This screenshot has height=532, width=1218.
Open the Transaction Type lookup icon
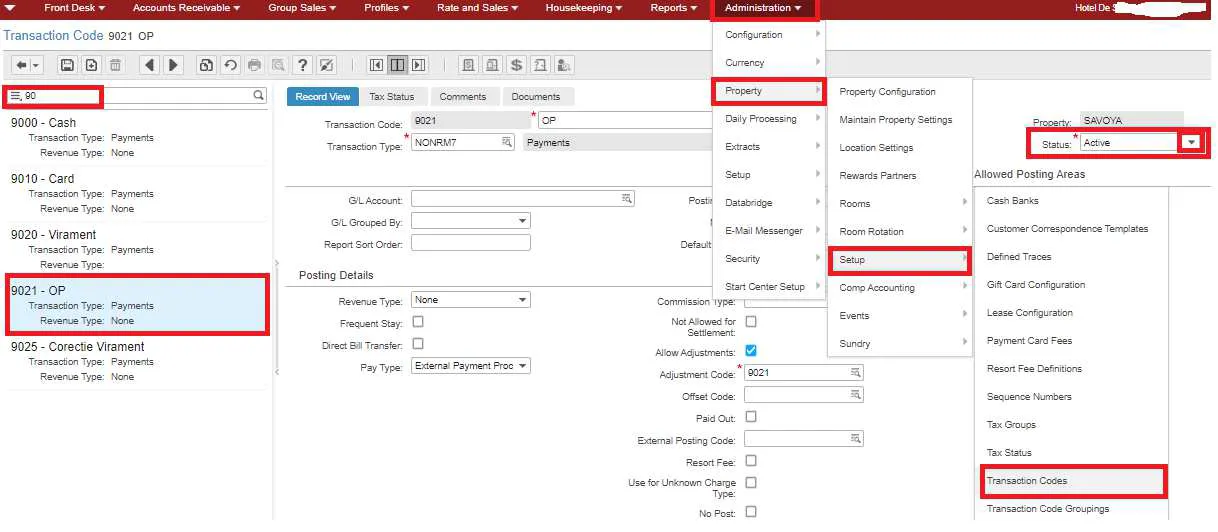coord(508,143)
